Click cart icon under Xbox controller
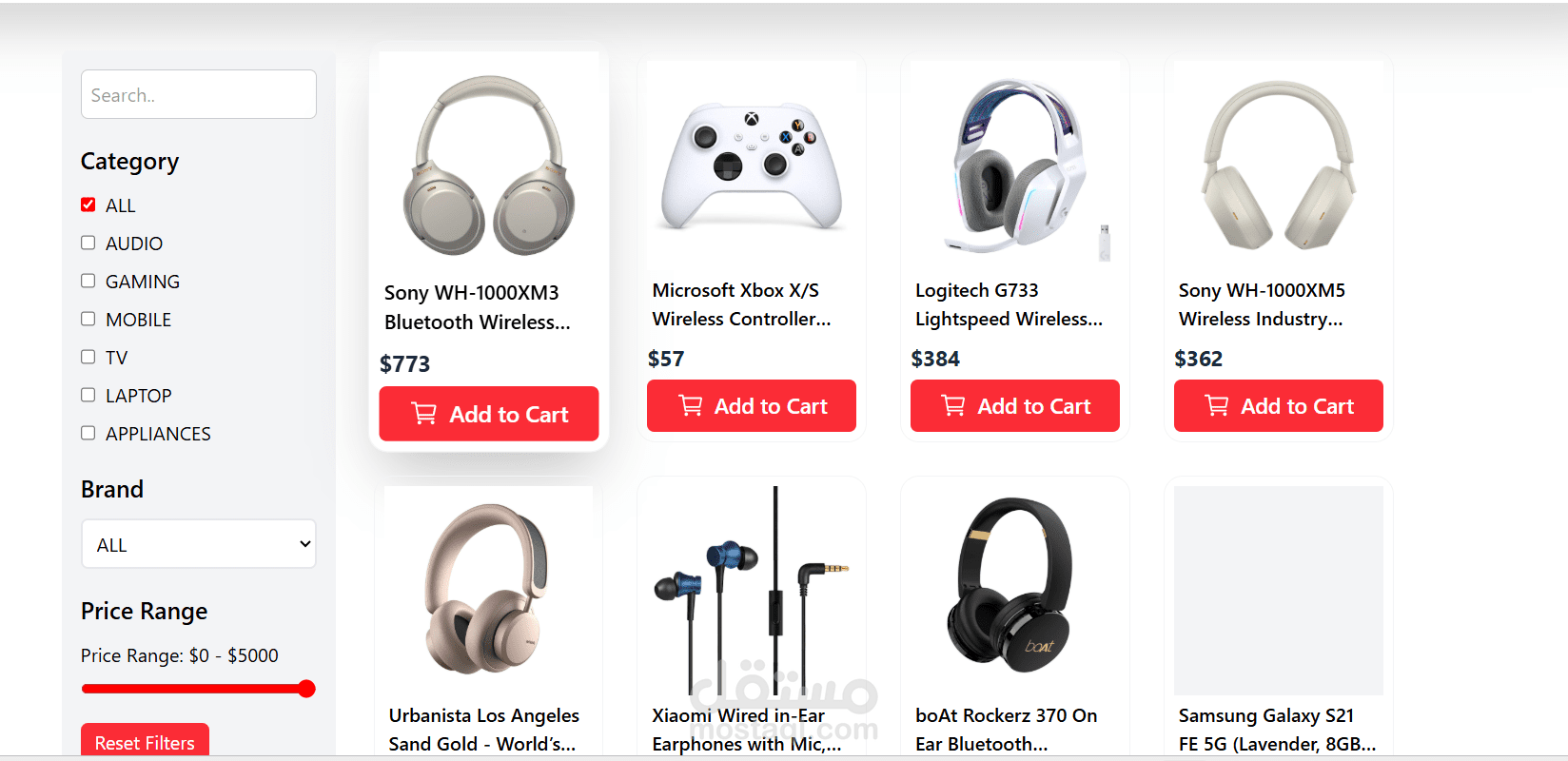 (691, 406)
